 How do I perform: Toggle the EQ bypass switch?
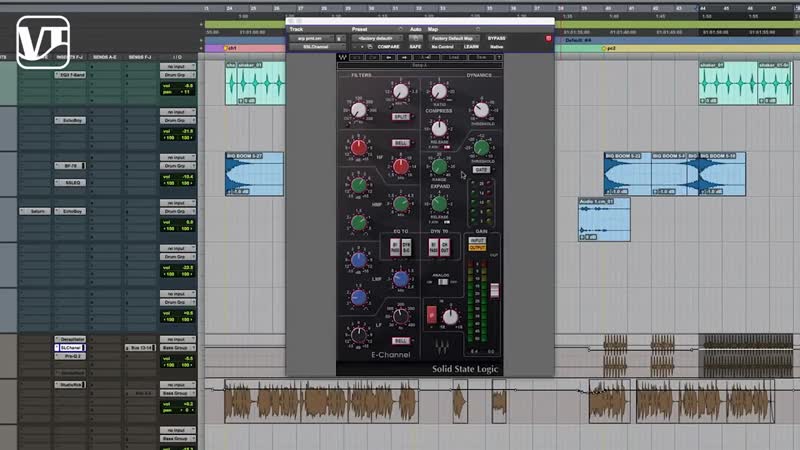coord(395,247)
